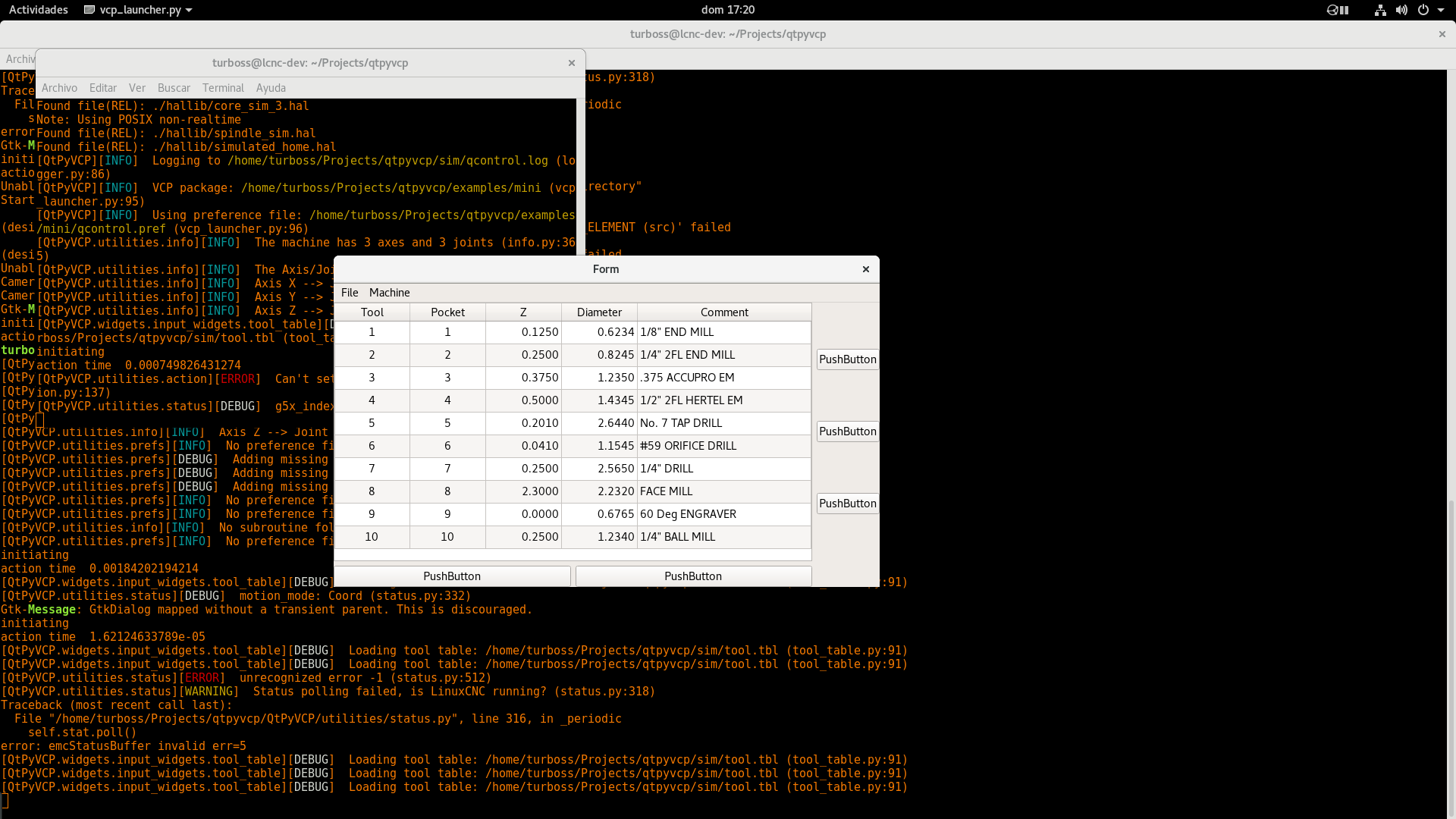Open the clock showing dom 17:20
The height and width of the screenshot is (819, 1456).
click(728, 10)
